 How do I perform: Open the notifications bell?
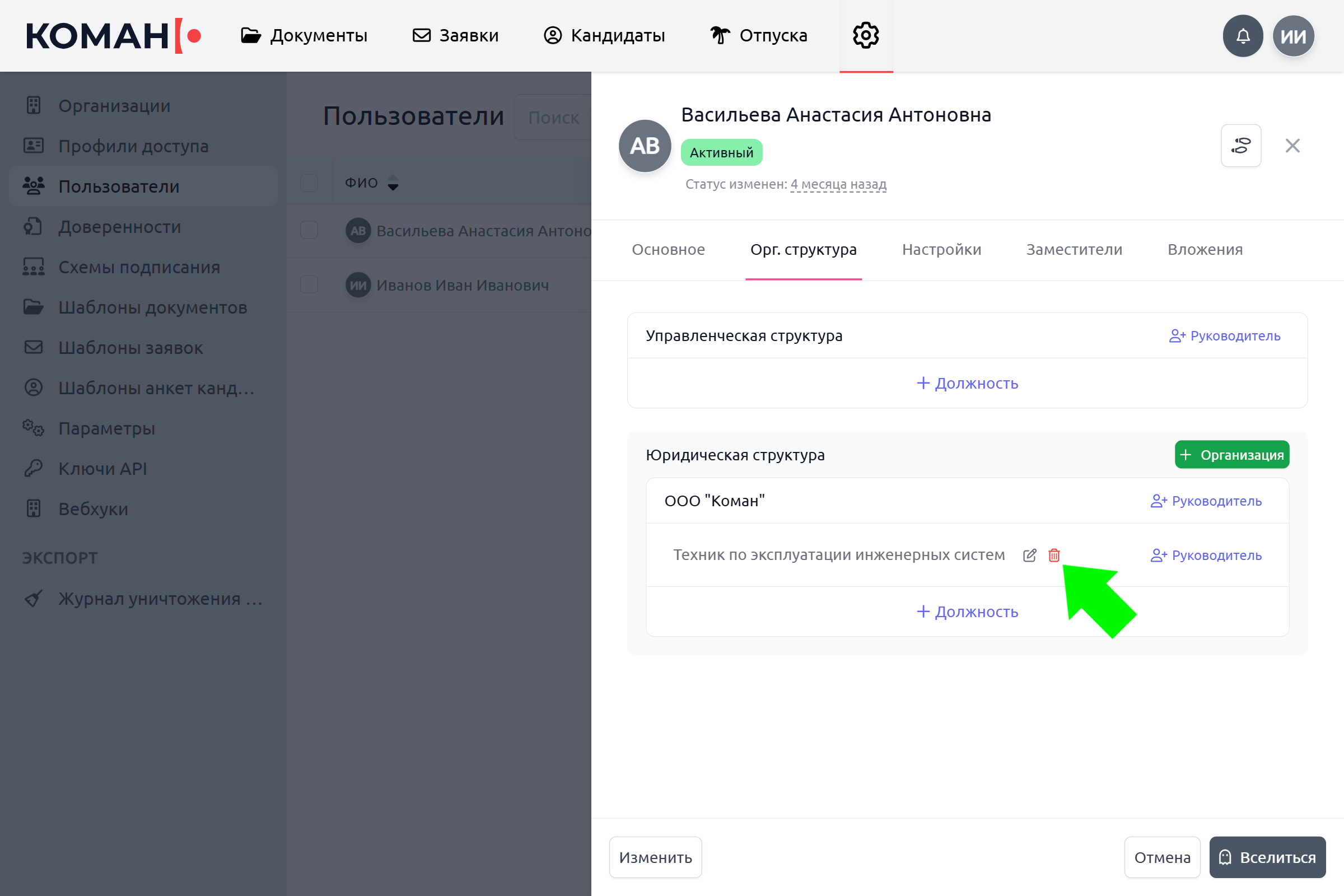1242,36
